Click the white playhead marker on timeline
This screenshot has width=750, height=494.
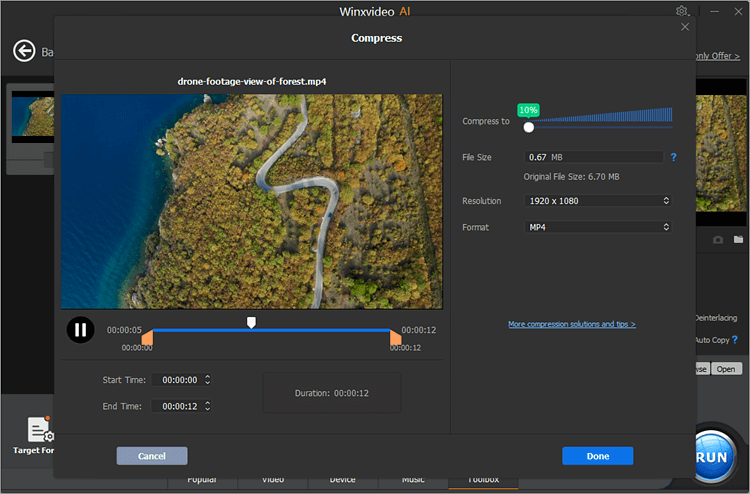point(251,322)
